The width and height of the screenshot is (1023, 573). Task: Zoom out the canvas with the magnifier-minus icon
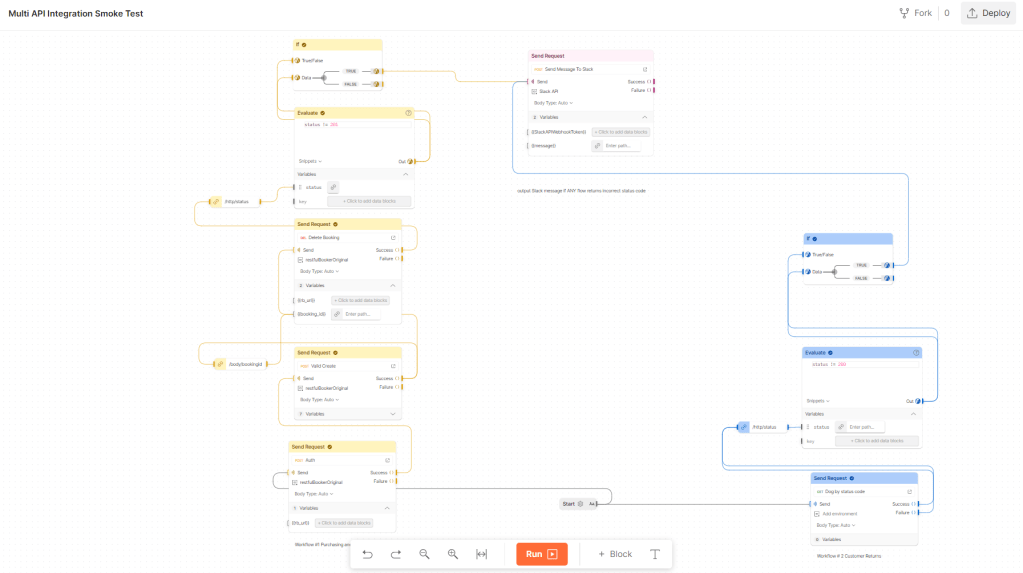pos(424,554)
